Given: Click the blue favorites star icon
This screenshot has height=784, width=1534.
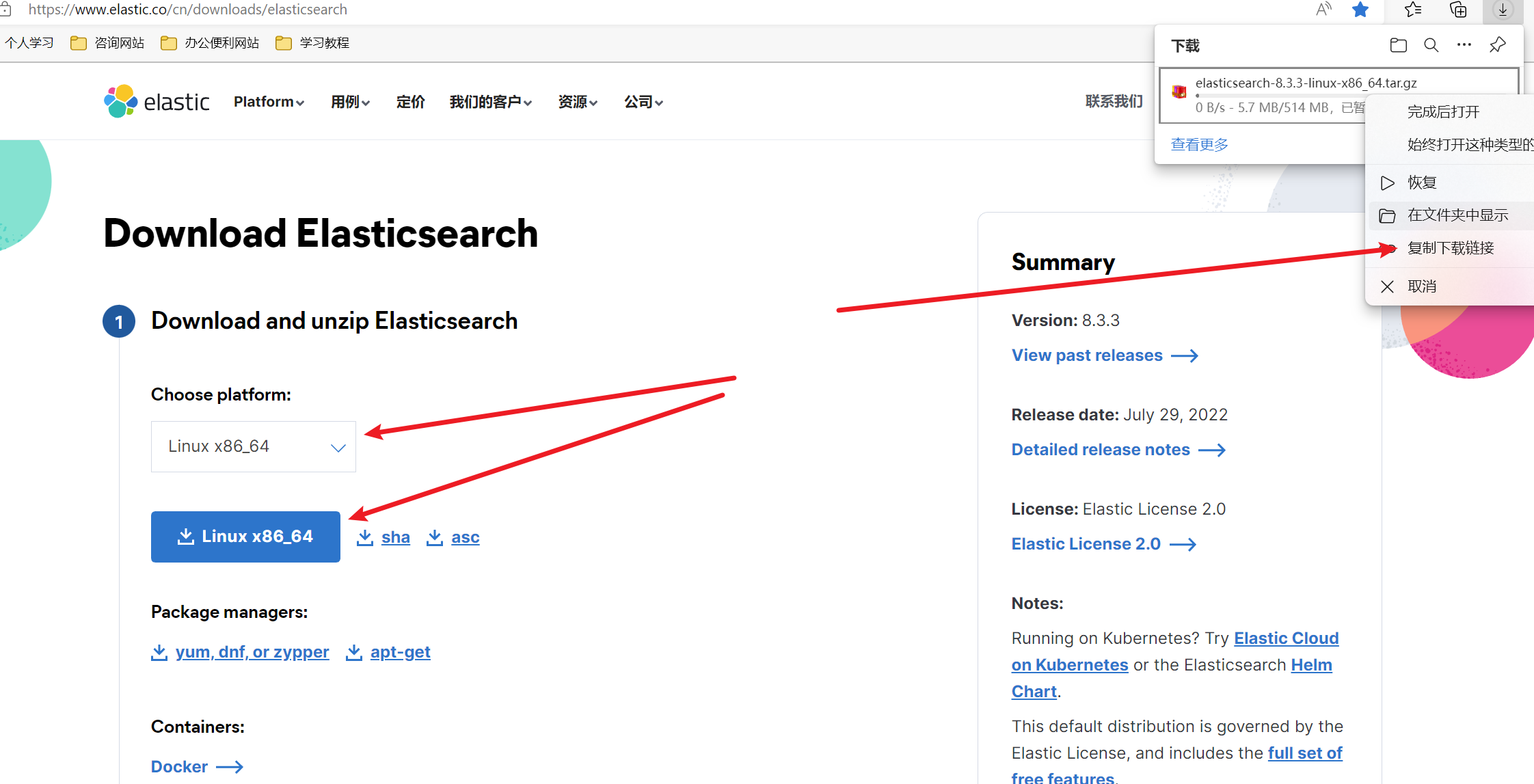Looking at the screenshot, I should 1360,10.
